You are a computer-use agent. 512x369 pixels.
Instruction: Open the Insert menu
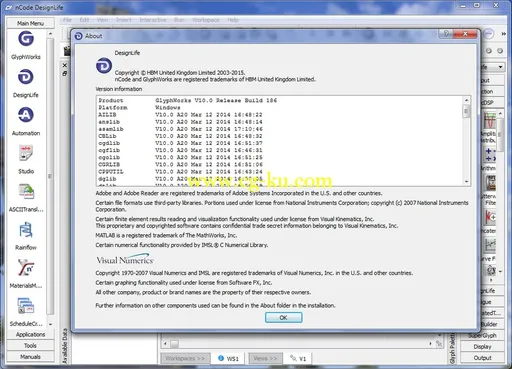click(124, 20)
